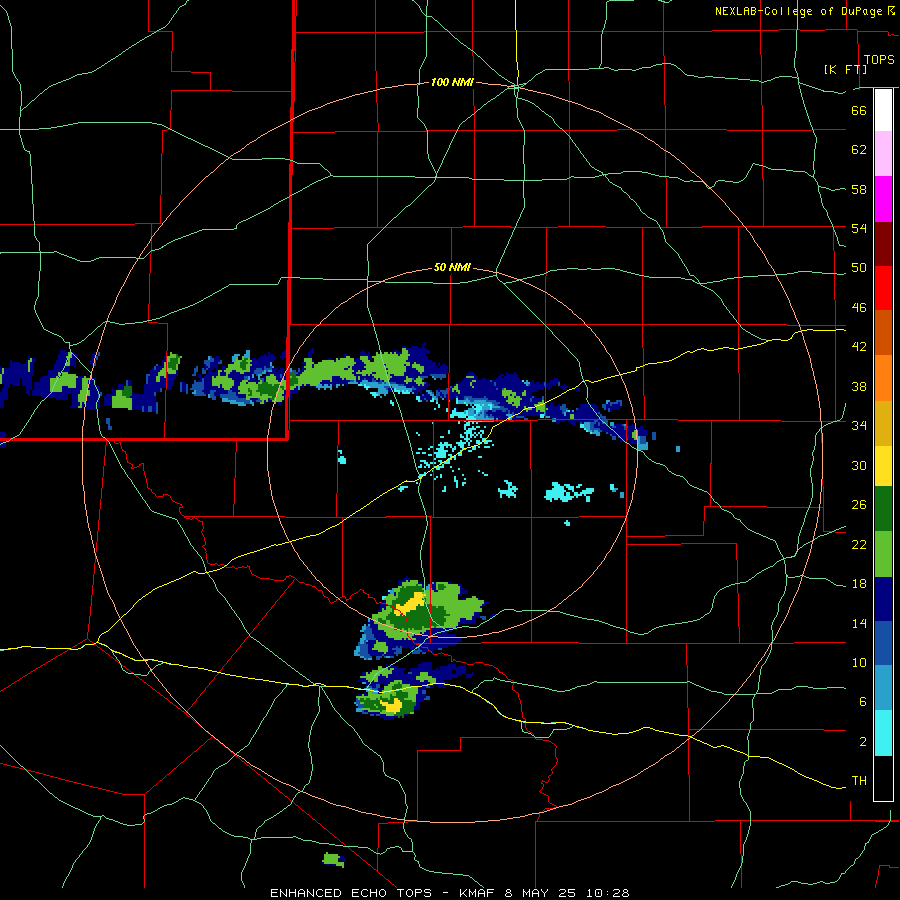Click the 6 value on the scale
Screen dimensions: 900x900
click(862, 702)
